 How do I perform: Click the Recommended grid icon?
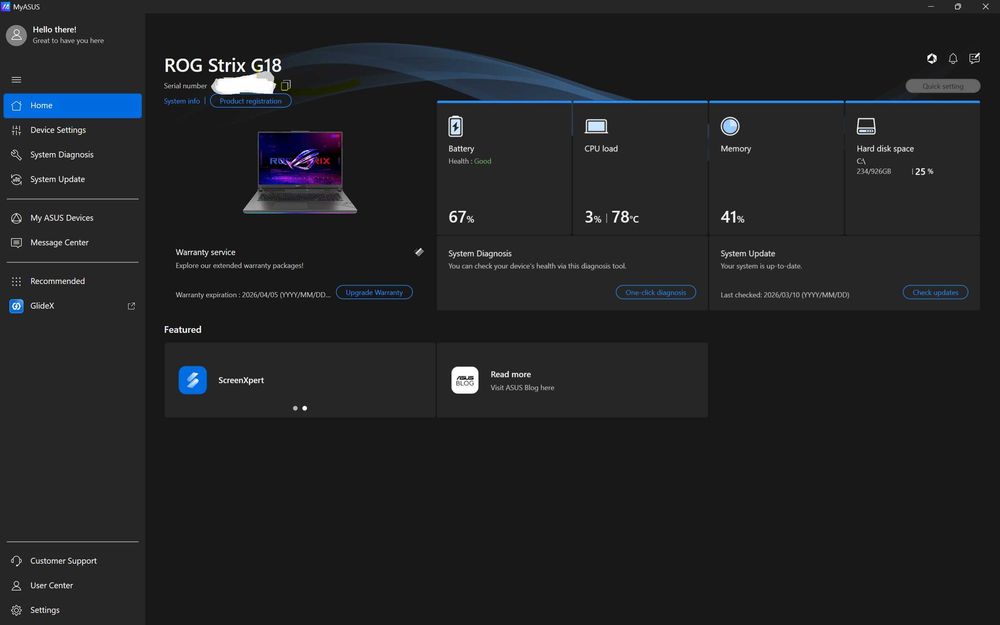(x=17, y=281)
